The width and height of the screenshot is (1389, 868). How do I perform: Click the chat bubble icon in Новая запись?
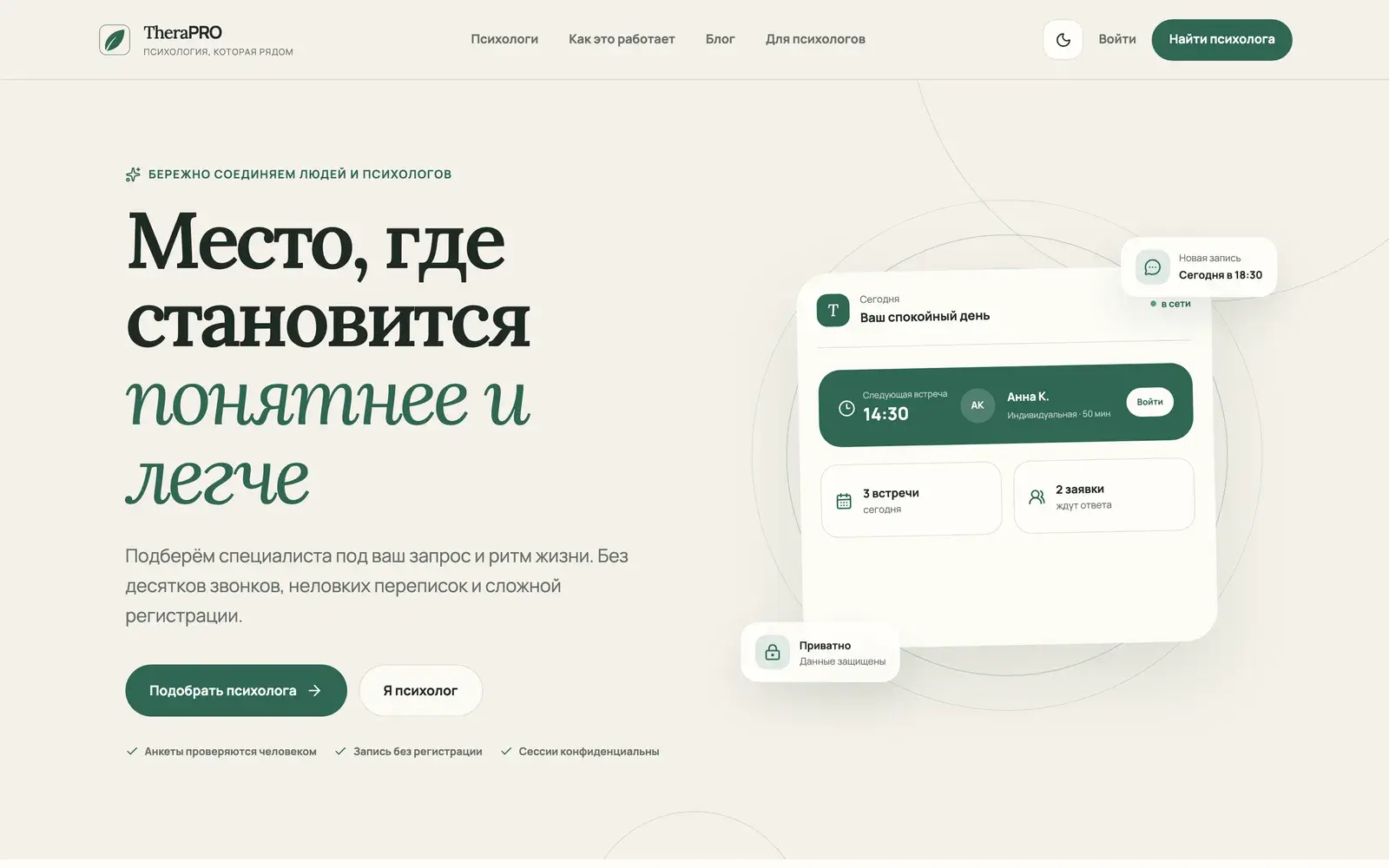point(1153,267)
